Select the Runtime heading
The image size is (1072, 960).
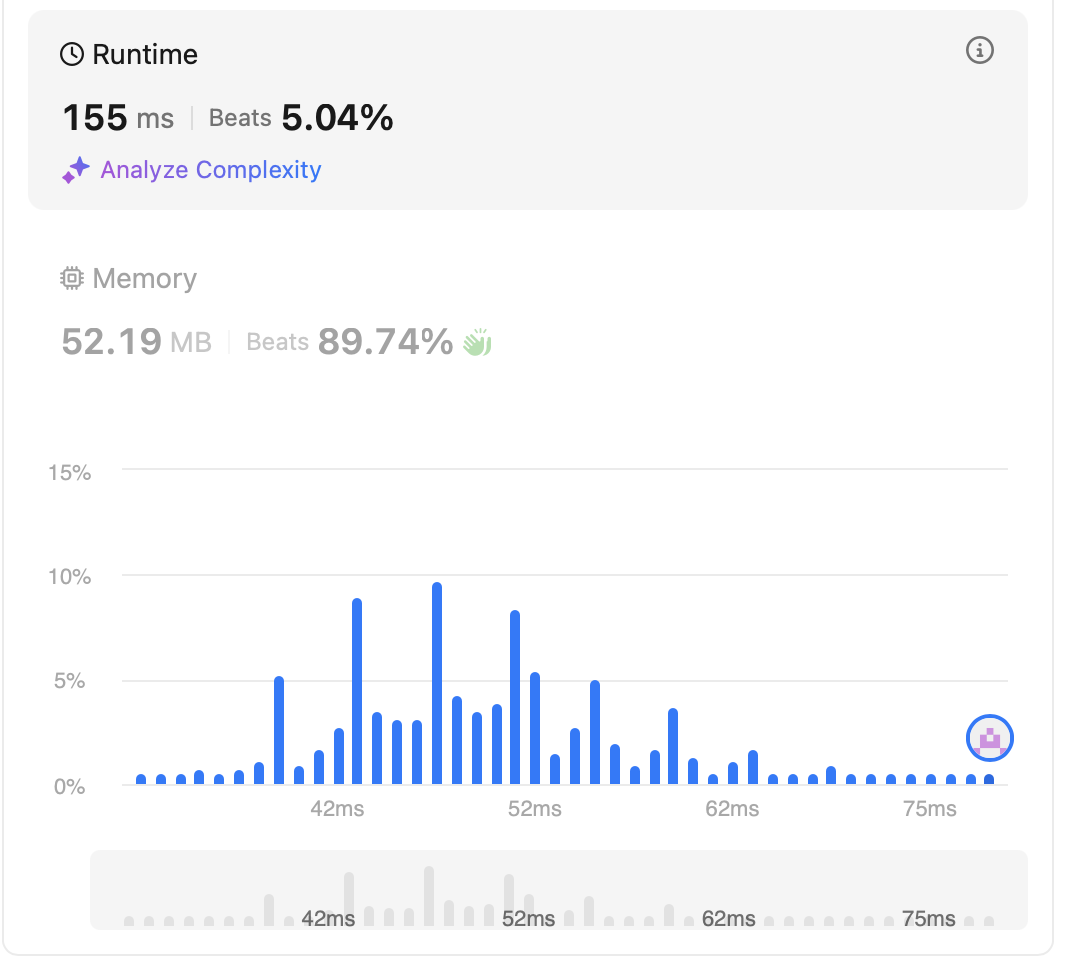pos(145,54)
